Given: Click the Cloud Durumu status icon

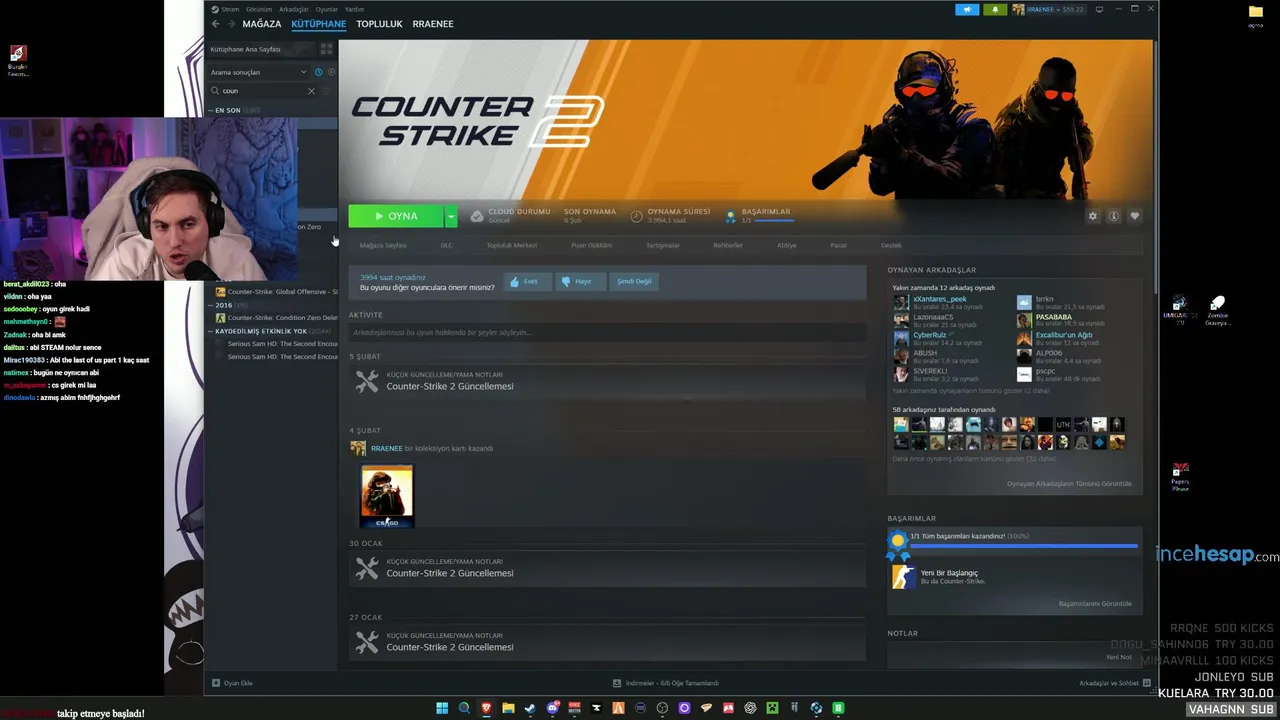Looking at the screenshot, I should click(x=477, y=216).
